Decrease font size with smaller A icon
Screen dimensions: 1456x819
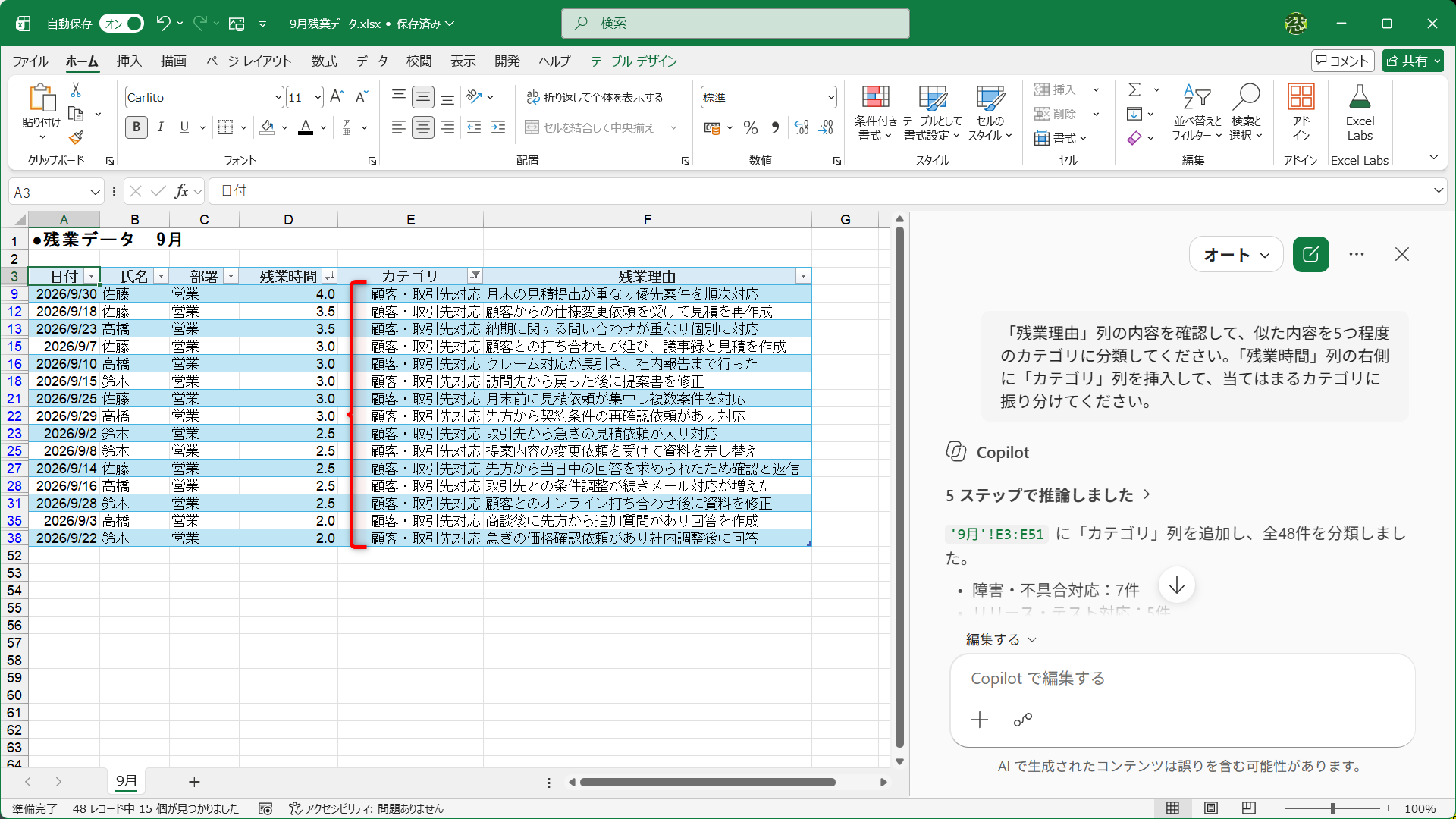click(362, 96)
